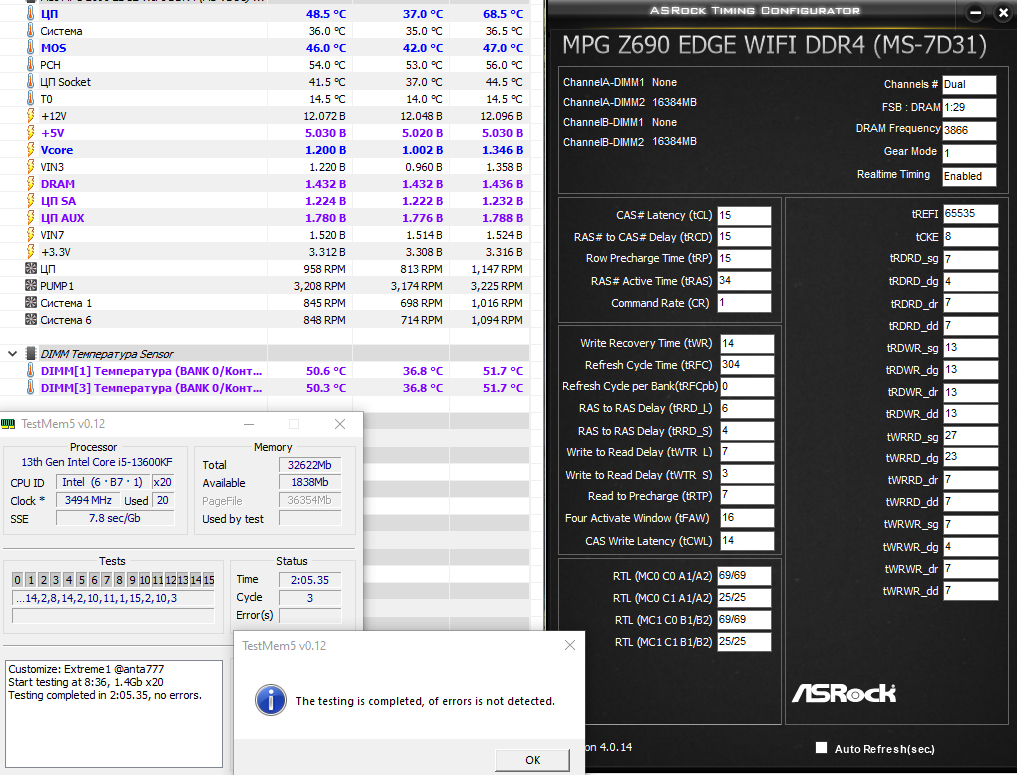Click the Channels # field showing Dual
1017x775 pixels.
tap(969, 84)
